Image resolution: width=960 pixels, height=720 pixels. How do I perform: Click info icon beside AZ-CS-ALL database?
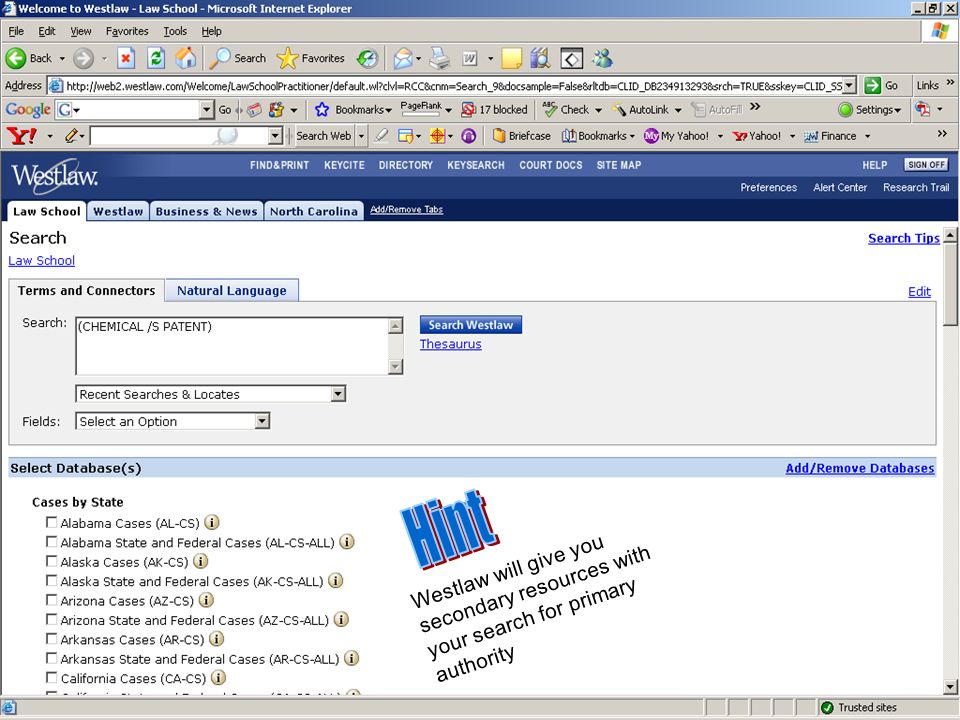[341, 620]
